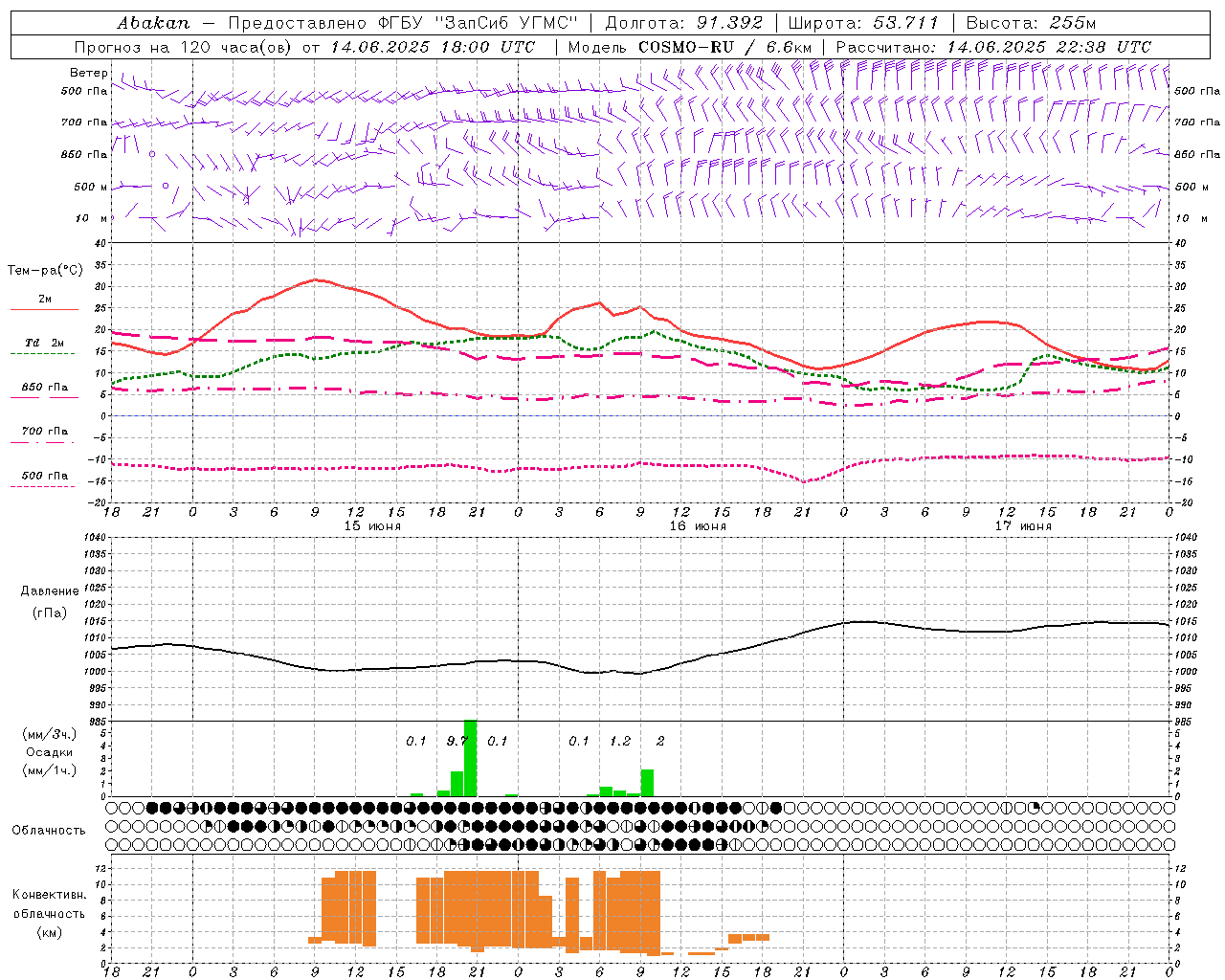Select the model name COSMO-RU / 6.6км
1225x980 pixels.
click(724, 47)
